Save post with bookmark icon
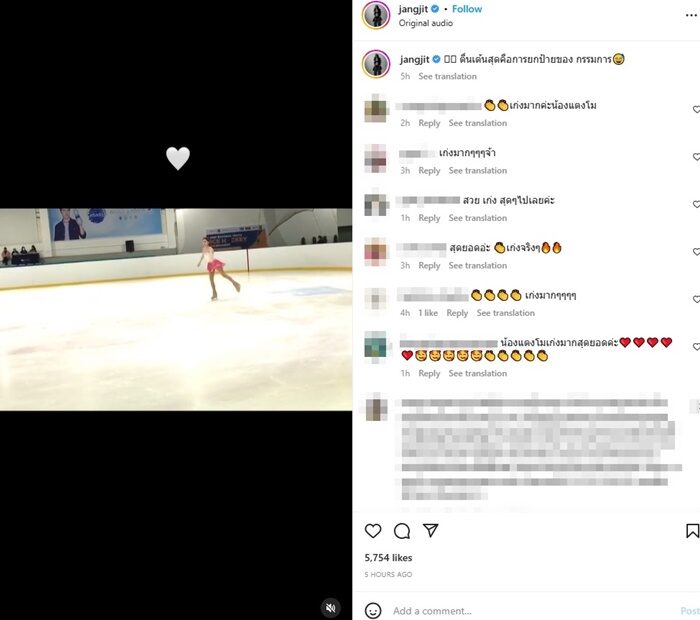 point(692,531)
